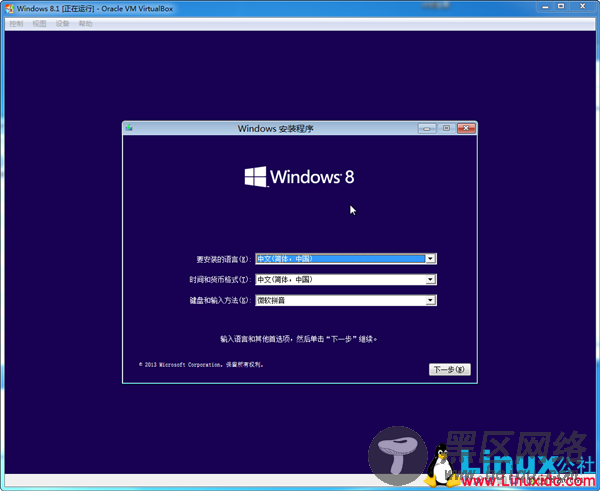600x491 pixels.
Task: Click the 时间和货币格式 label
Action: [x=220, y=280]
